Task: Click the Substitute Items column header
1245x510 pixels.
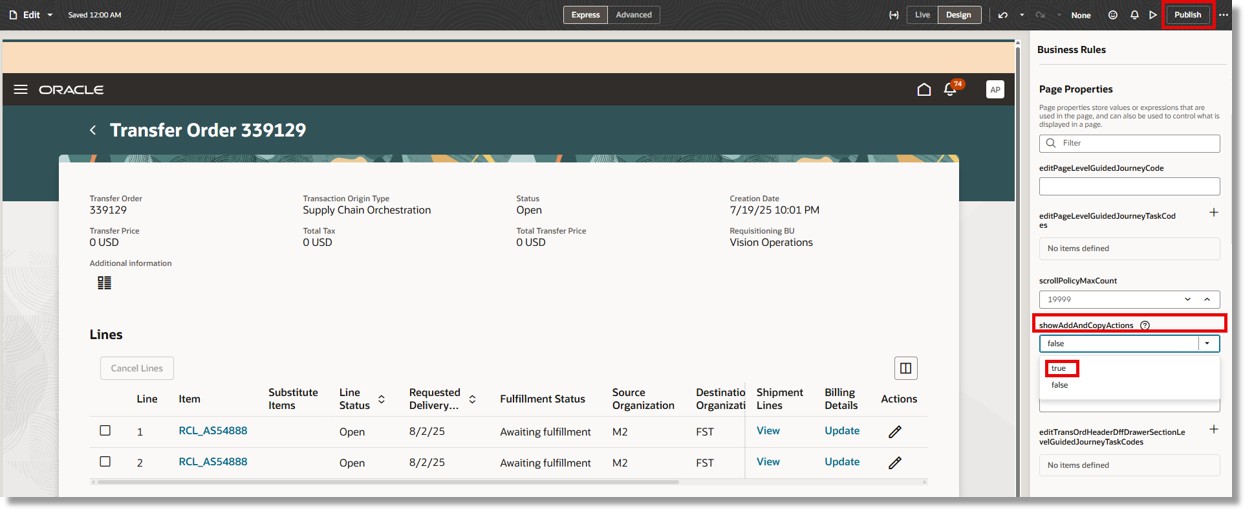Action: point(293,399)
